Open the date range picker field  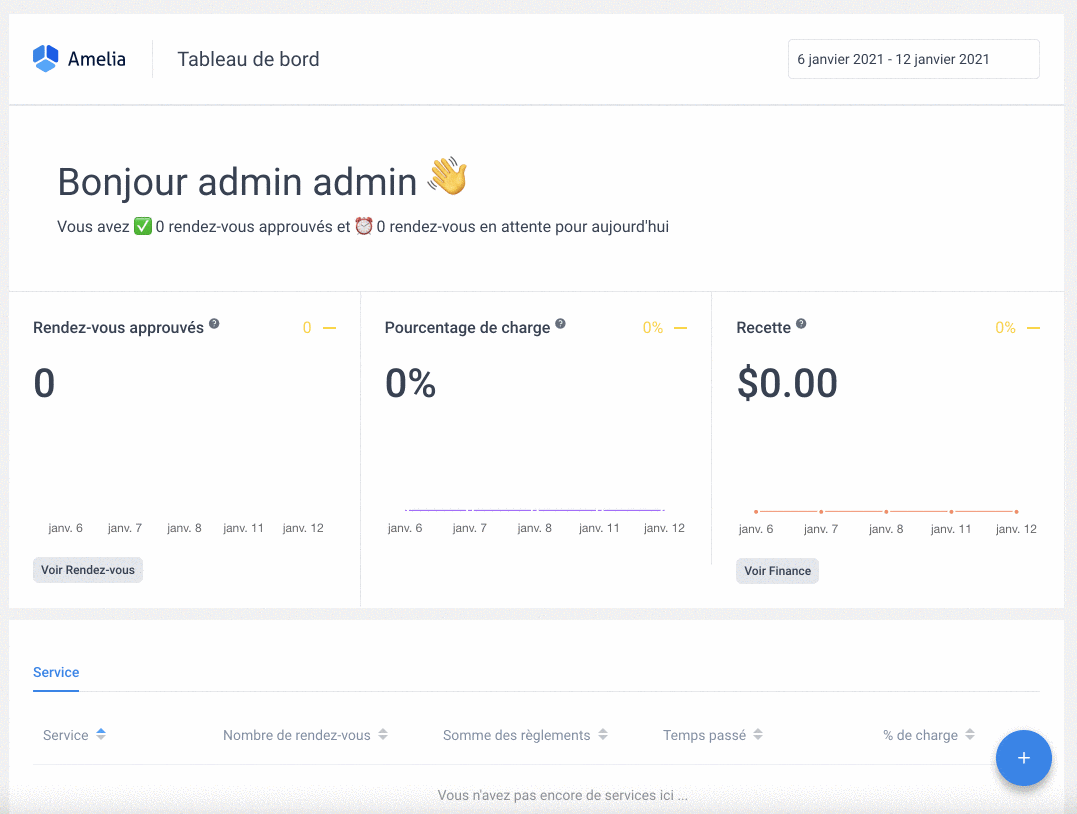coord(913,59)
